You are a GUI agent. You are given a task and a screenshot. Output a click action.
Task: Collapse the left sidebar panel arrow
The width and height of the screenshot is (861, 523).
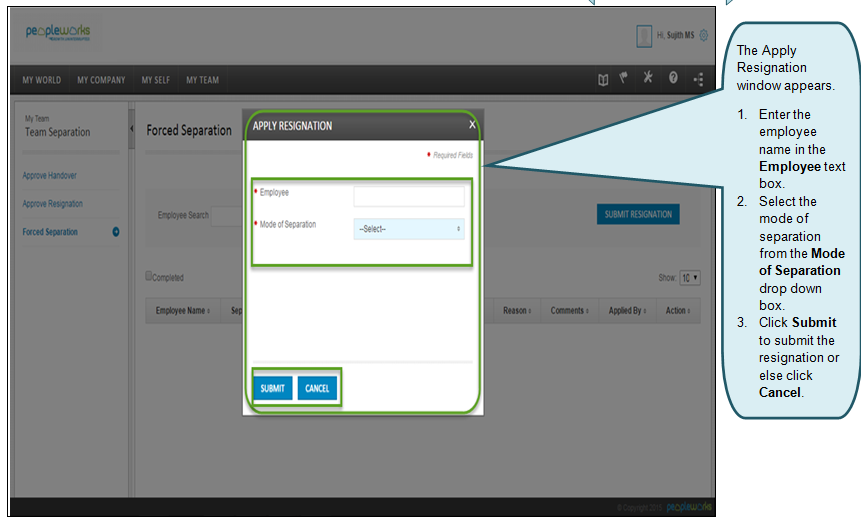131,129
